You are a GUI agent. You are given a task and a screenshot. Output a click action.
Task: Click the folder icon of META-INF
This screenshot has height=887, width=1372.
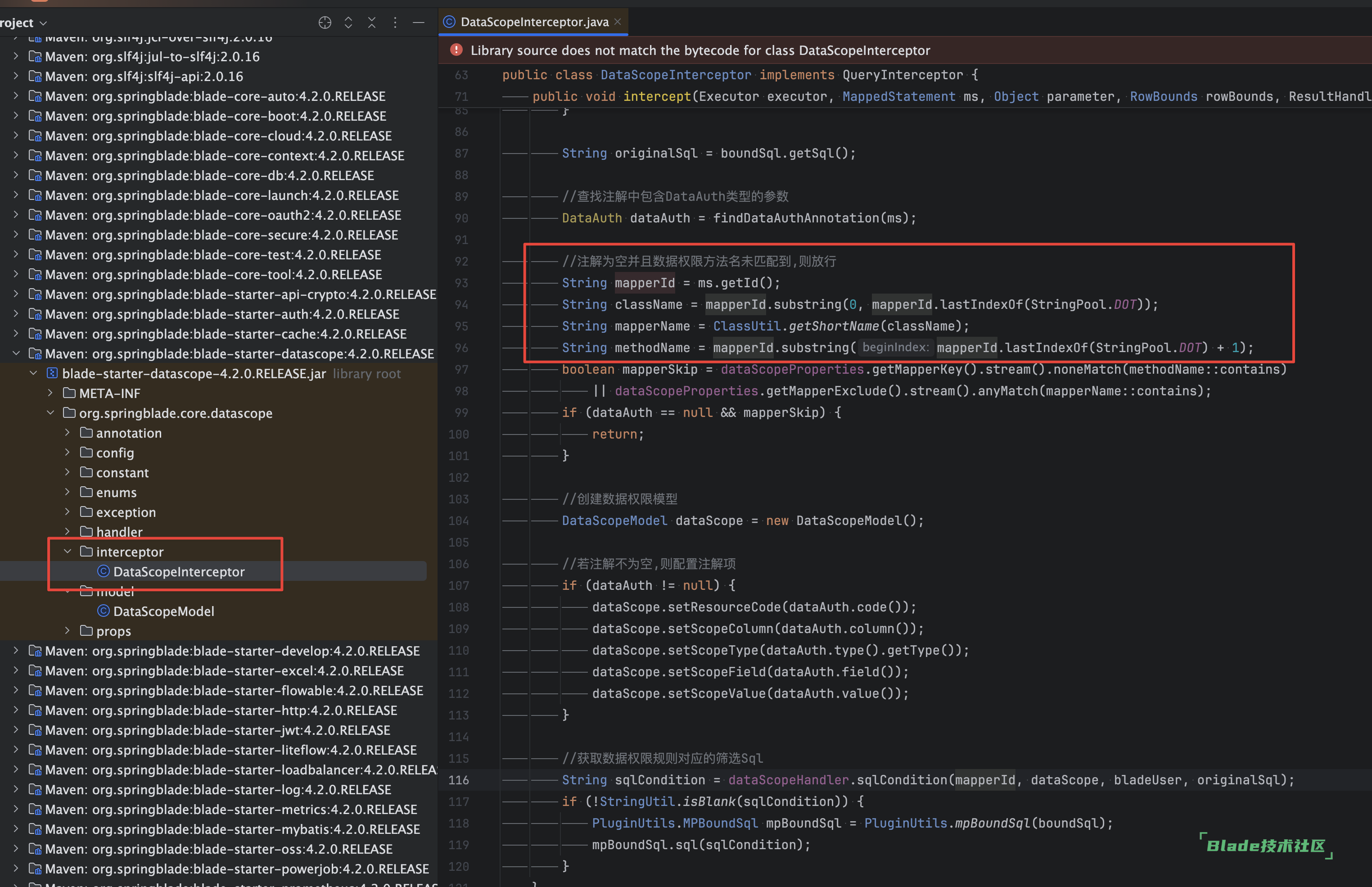[x=69, y=393]
